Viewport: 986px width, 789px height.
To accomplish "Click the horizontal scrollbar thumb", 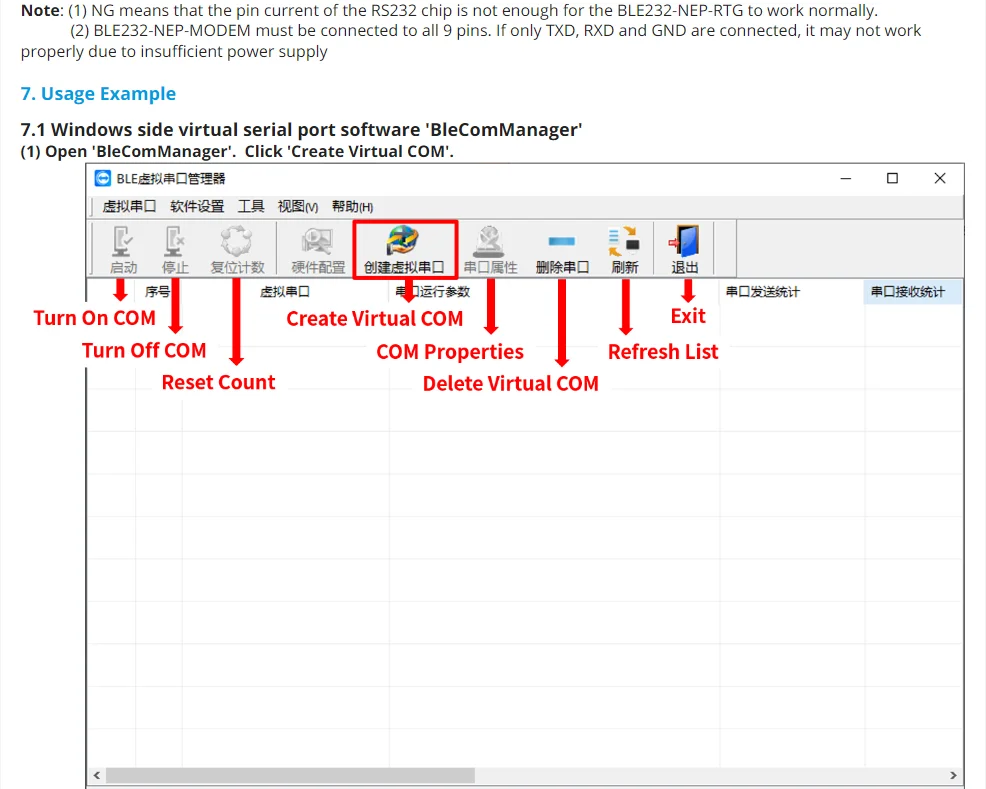I will pyautogui.click(x=290, y=775).
